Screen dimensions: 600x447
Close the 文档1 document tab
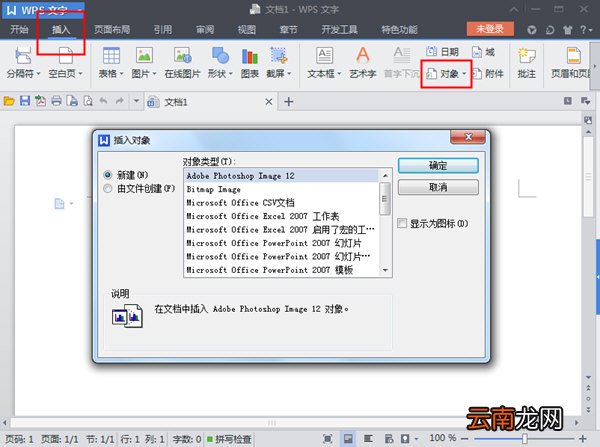tap(269, 102)
